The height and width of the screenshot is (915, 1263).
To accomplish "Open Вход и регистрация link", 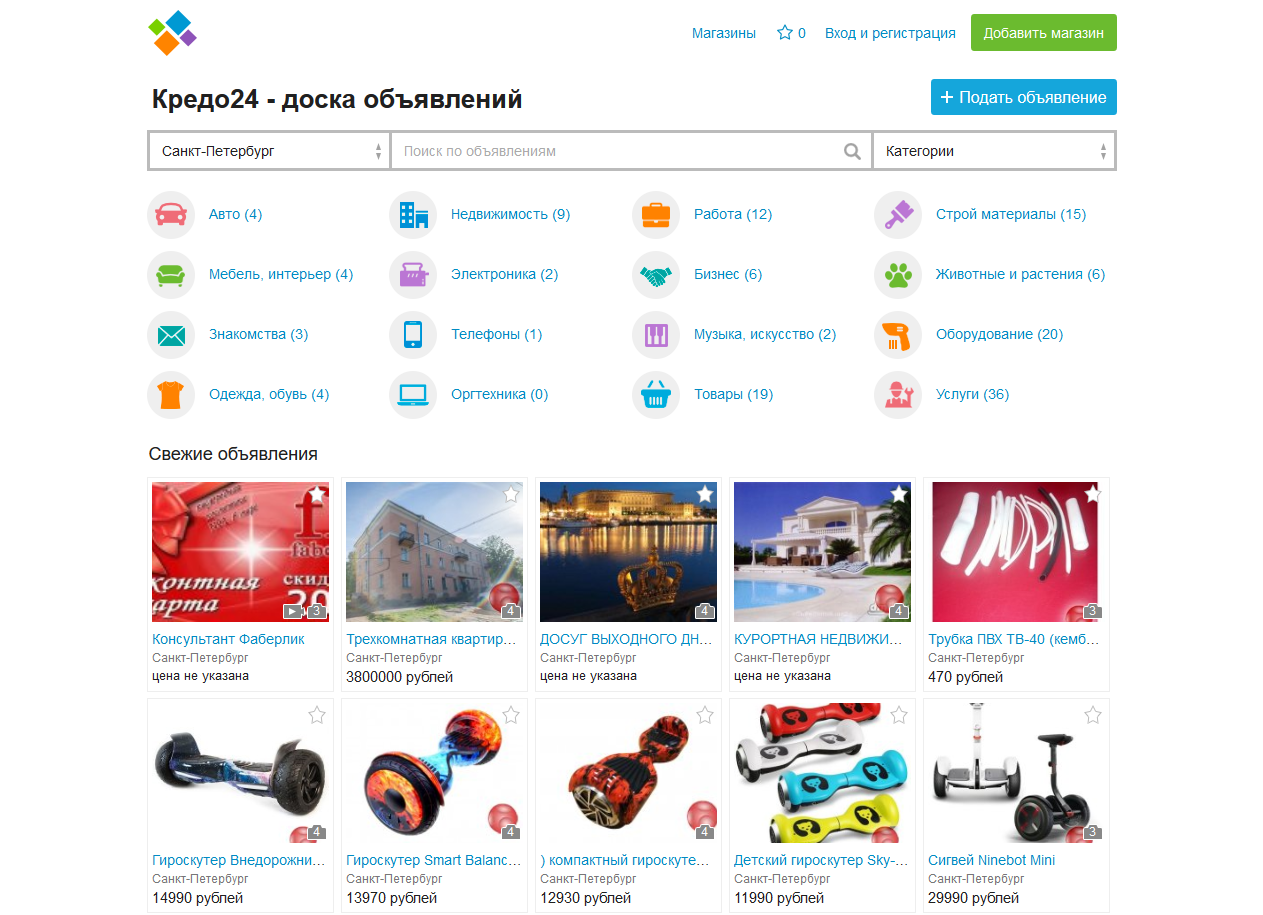I will [890, 33].
